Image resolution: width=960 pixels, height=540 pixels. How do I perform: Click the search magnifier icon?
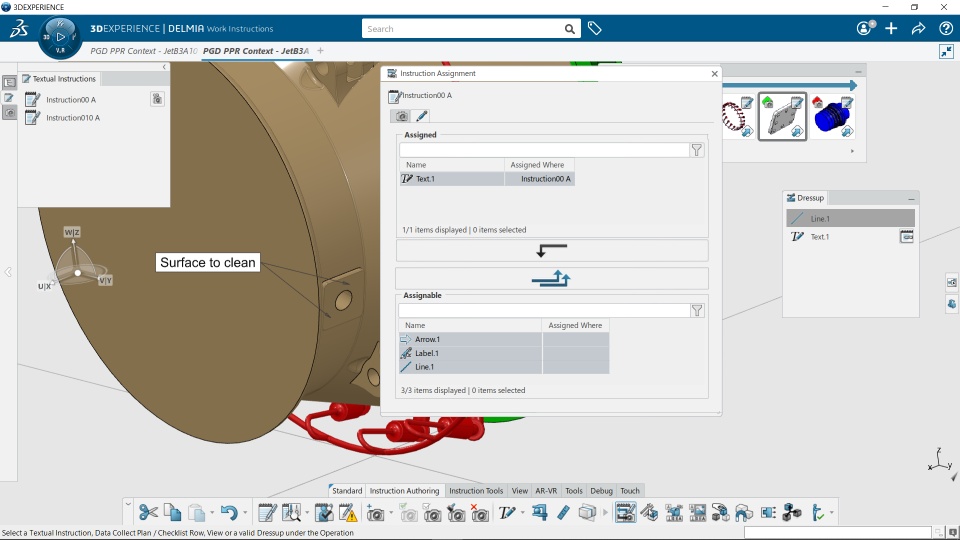[x=569, y=29]
